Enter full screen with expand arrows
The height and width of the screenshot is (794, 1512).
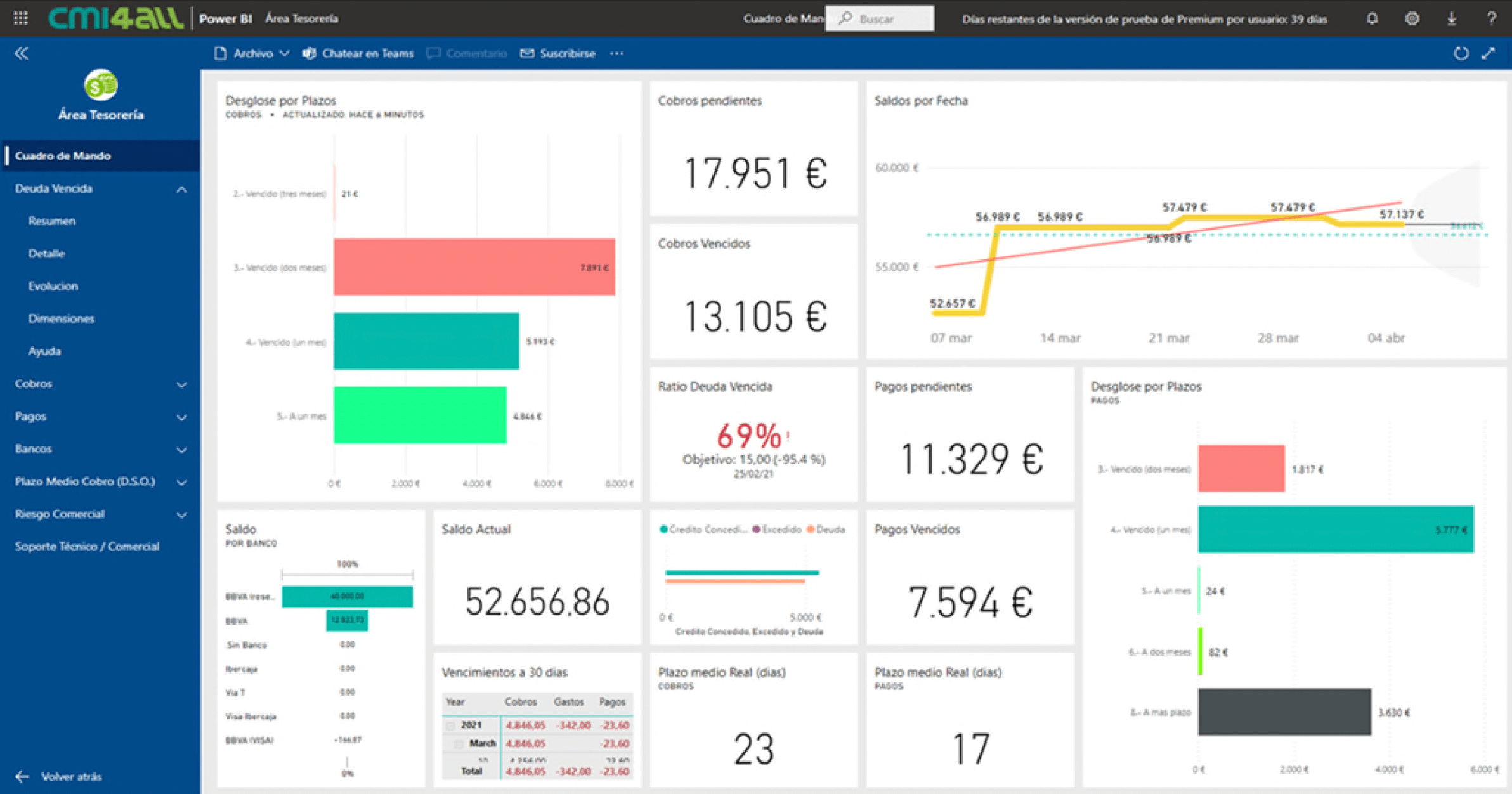pyautogui.click(x=1488, y=53)
